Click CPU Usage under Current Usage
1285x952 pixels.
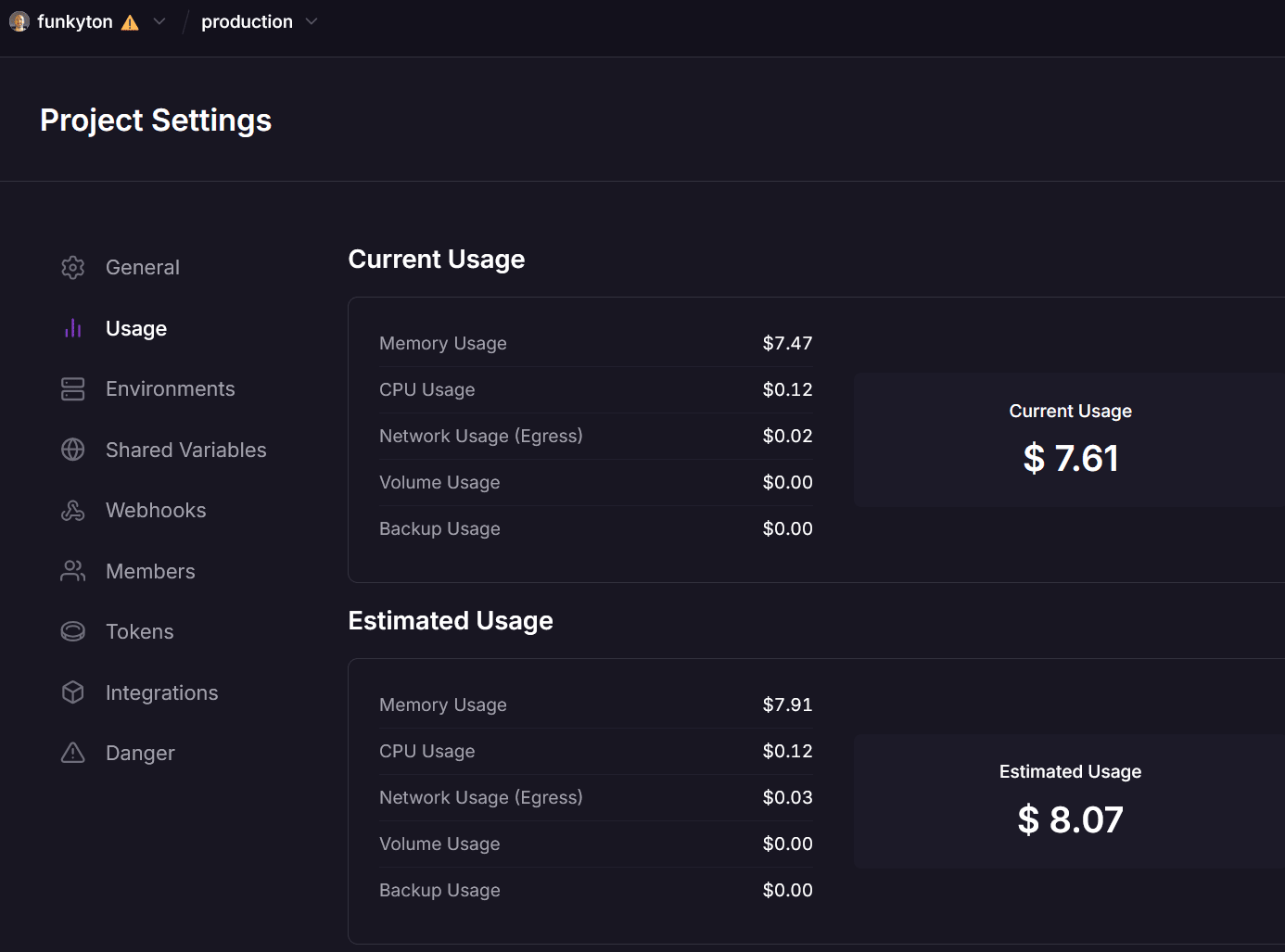pyautogui.click(x=427, y=389)
